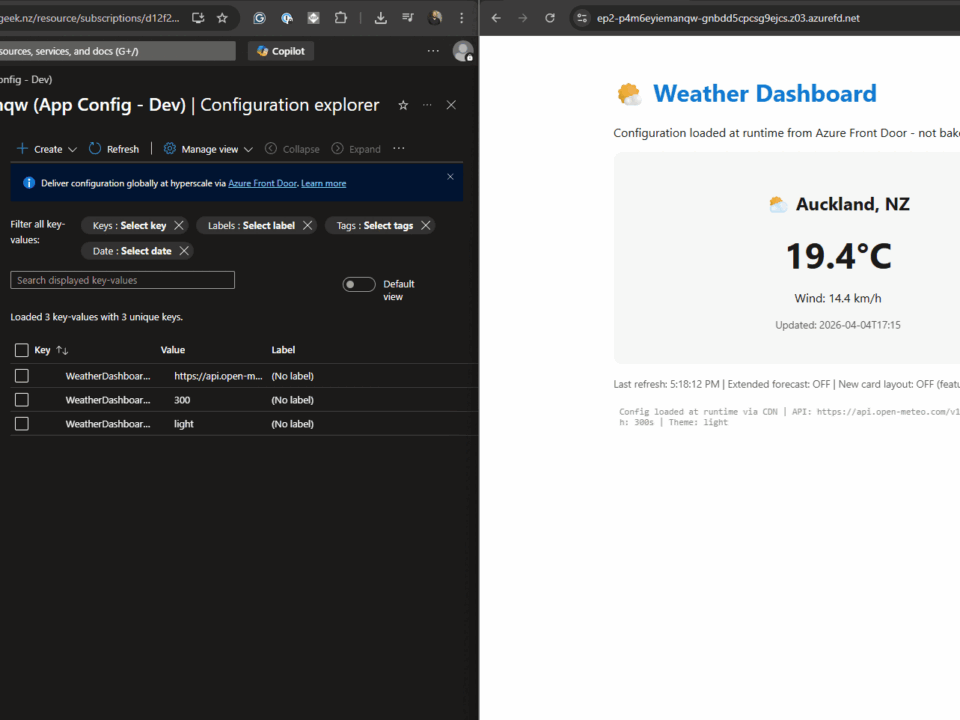
Task: Tick the checkbox for the 300 value row
Action: click(x=22, y=400)
